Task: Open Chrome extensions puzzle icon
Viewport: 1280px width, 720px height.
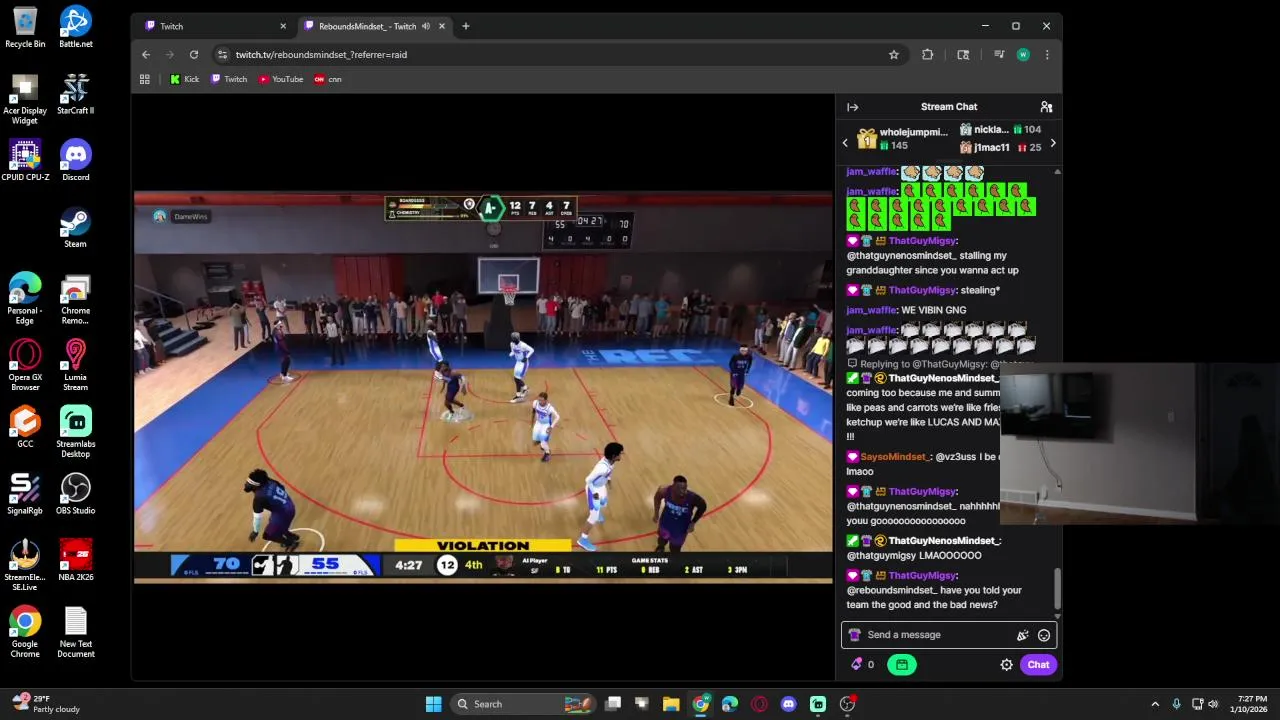Action: click(928, 55)
